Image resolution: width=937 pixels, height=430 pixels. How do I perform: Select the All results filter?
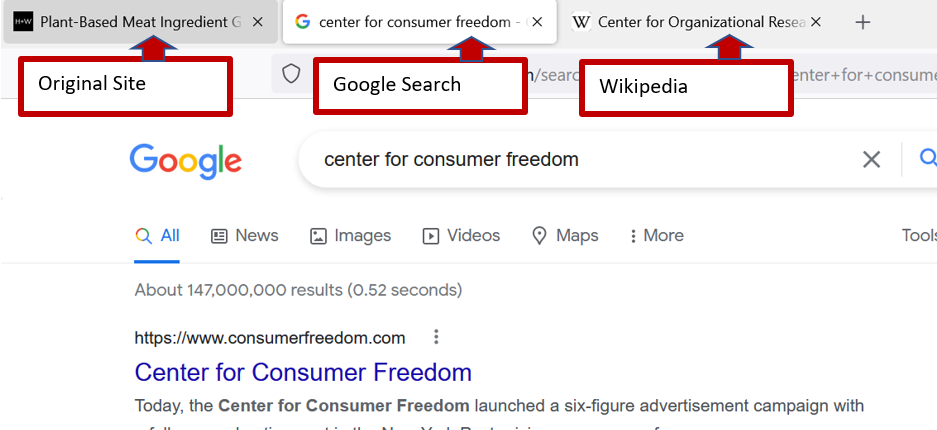pyautogui.click(x=158, y=236)
